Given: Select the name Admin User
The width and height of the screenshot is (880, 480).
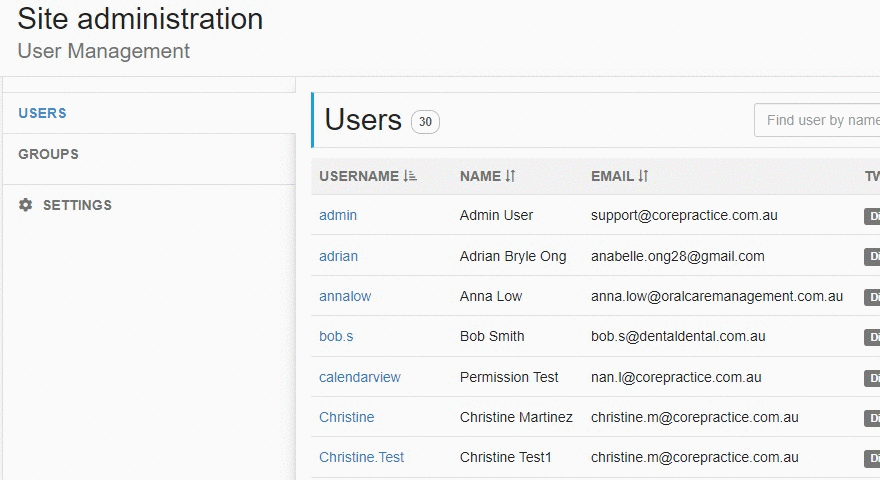Looking at the screenshot, I should click(x=496, y=215).
